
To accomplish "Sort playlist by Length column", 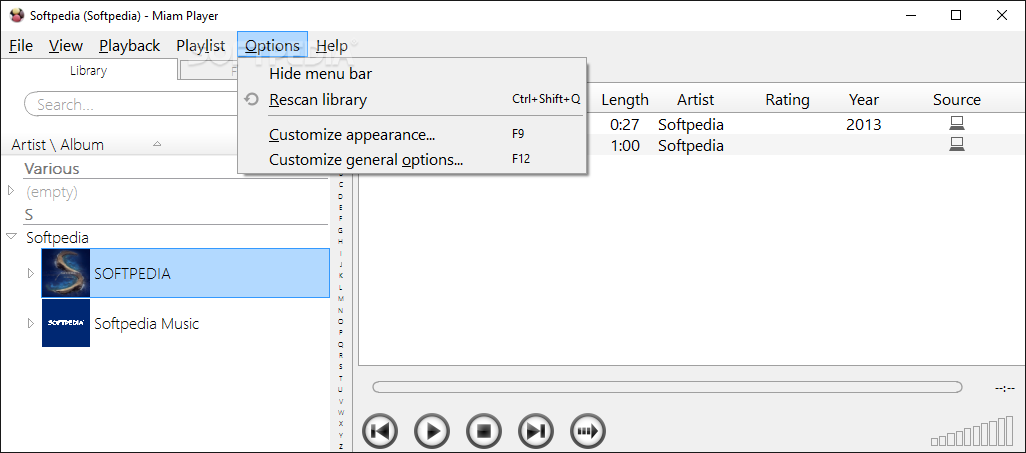I will click(625, 100).
